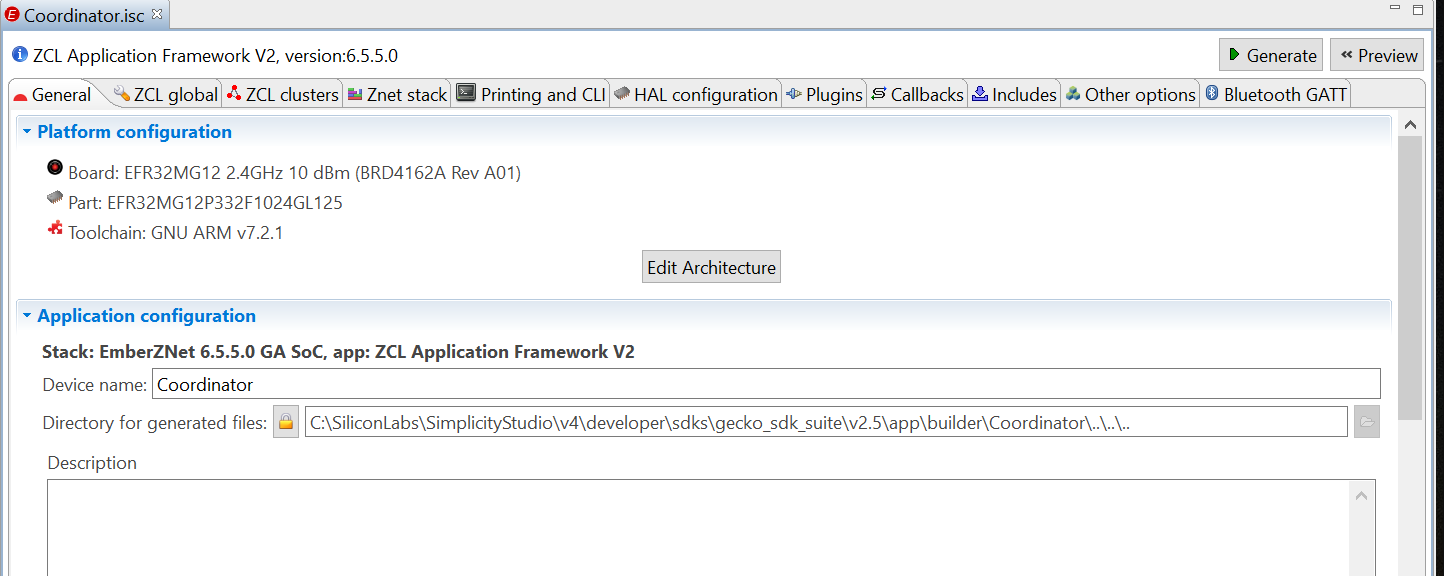Screen dimensions: 1444x576
Task: Click the directory for generated files field
Action: click(x=826, y=422)
